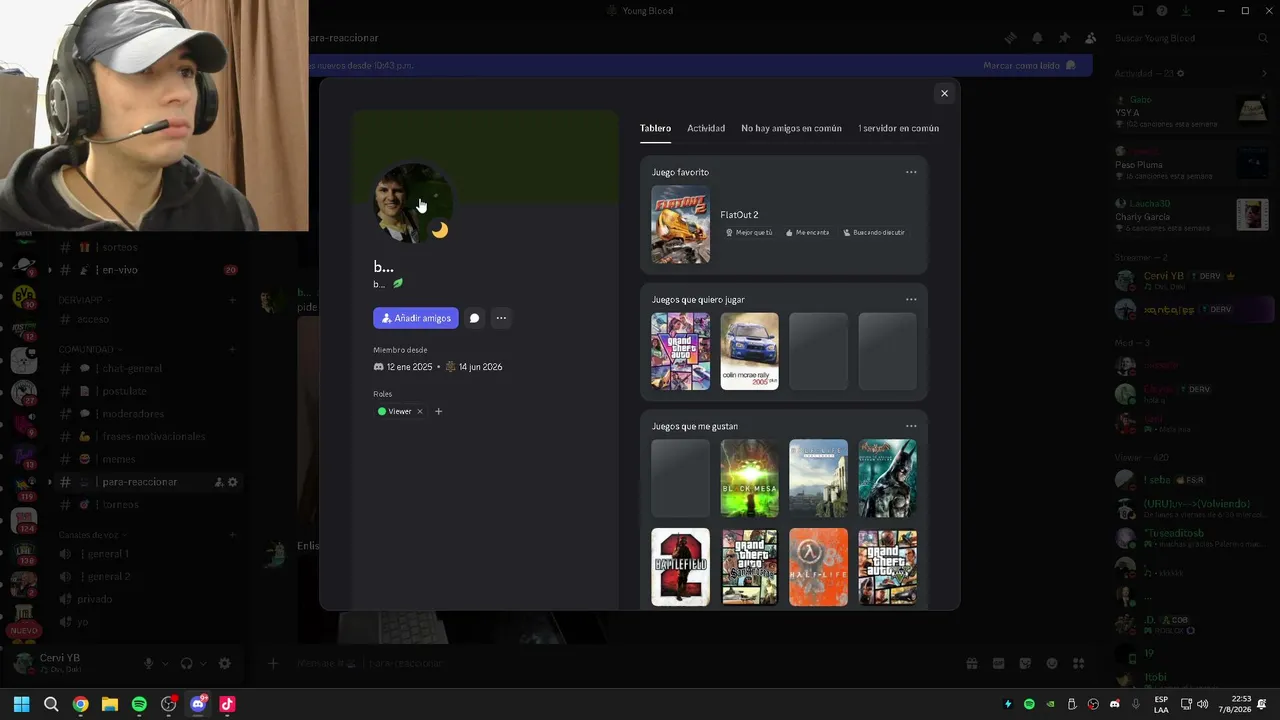Screen dimensions: 1280x720
Task: Create invite for para-reaccionar channel
Action: [219, 482]
